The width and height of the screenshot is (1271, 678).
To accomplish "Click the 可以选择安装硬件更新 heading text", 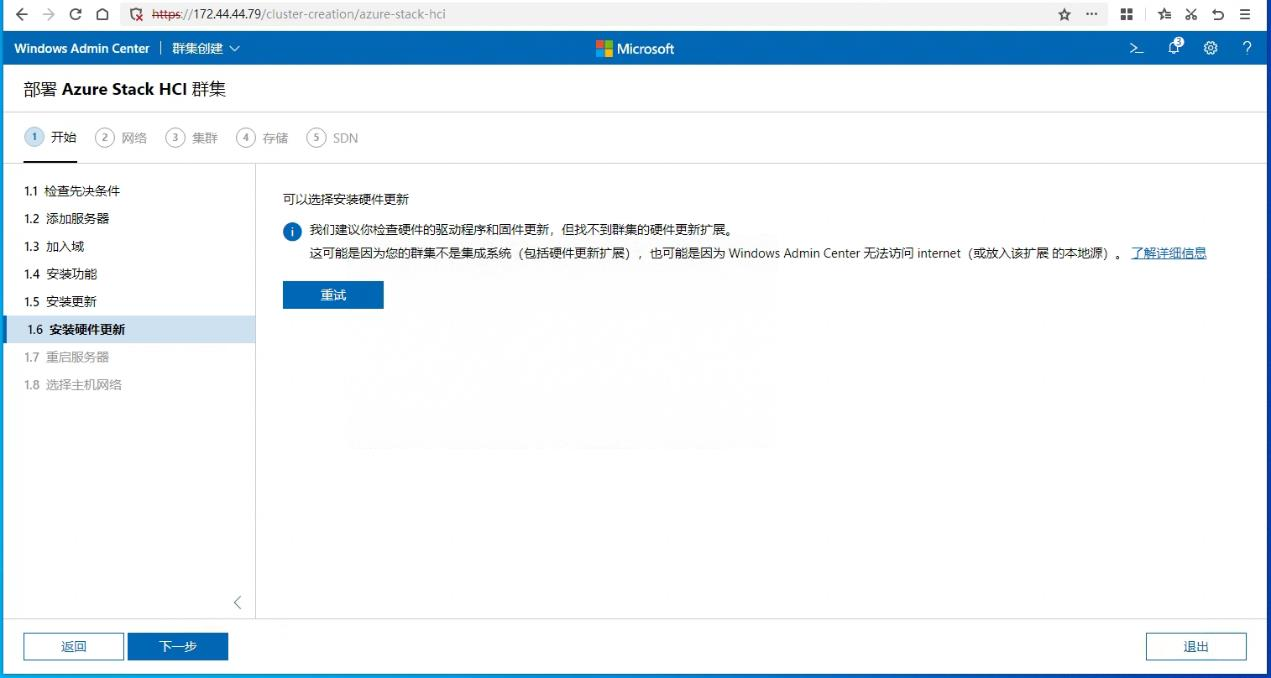I will (346, 199).
